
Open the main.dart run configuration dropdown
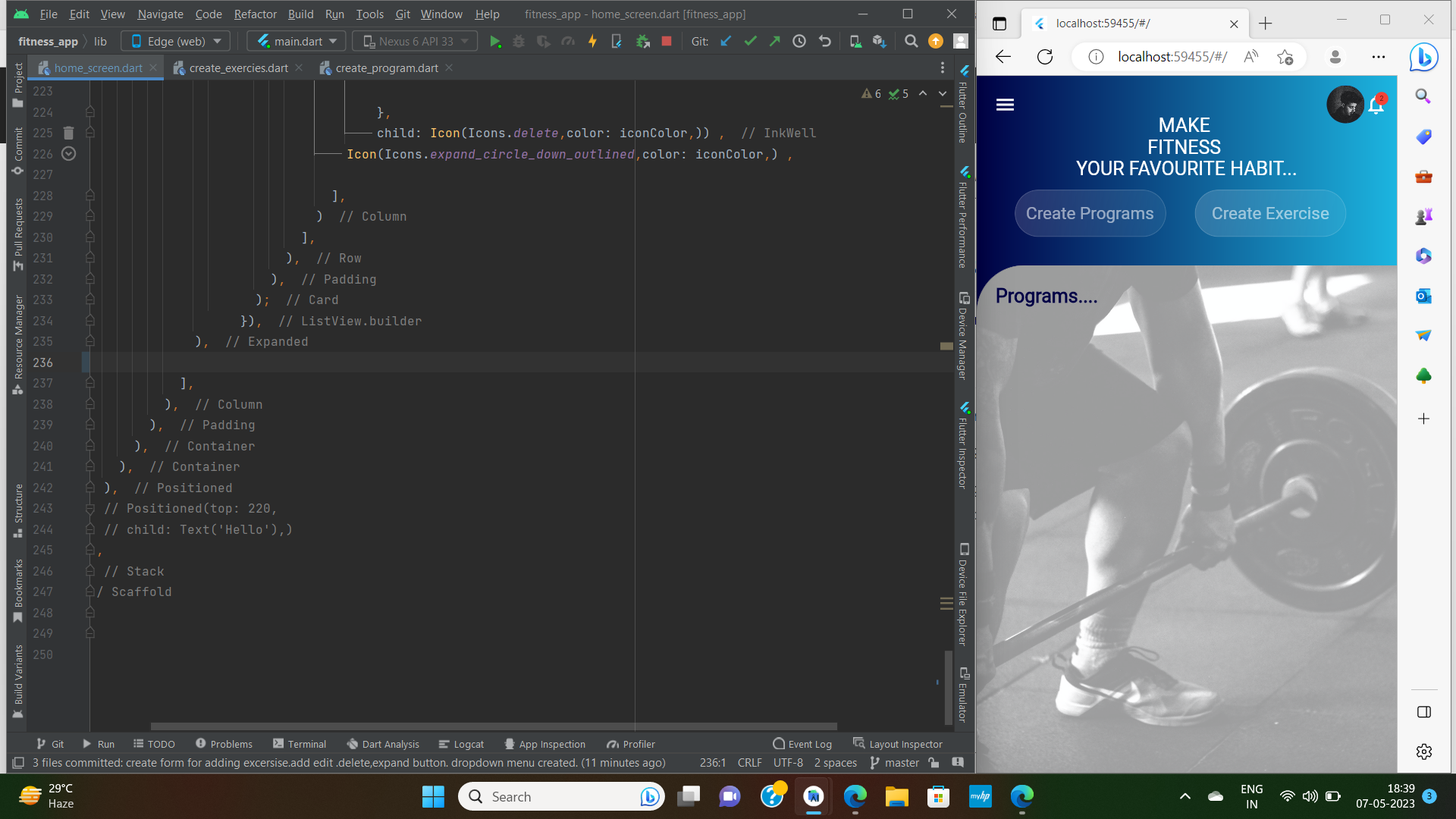(x=296, y=41)
